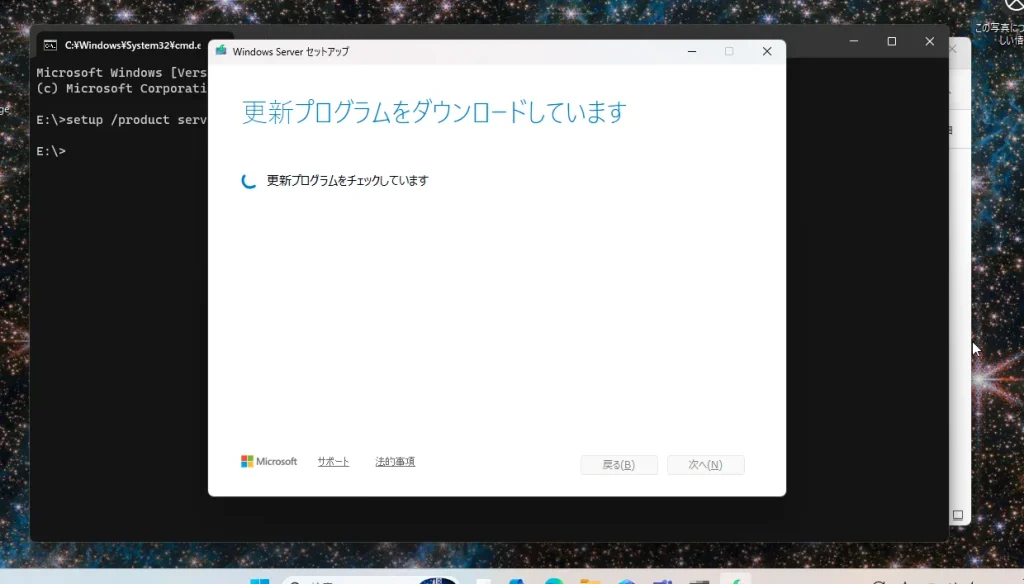Select the 更新プログラムをチェックしています text
Screen dimensions: 1024x584
click(x=347, y=181)
